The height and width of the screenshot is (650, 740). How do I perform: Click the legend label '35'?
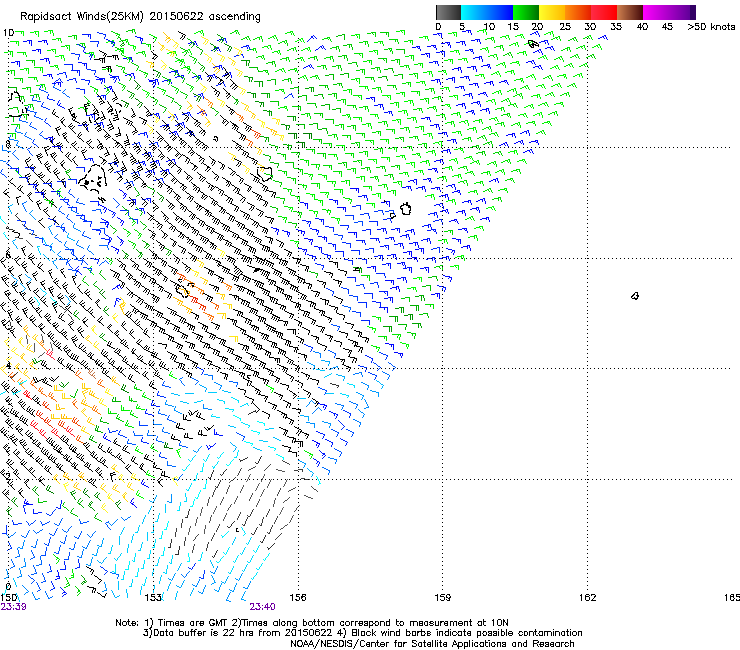click(x=616, y=26)
